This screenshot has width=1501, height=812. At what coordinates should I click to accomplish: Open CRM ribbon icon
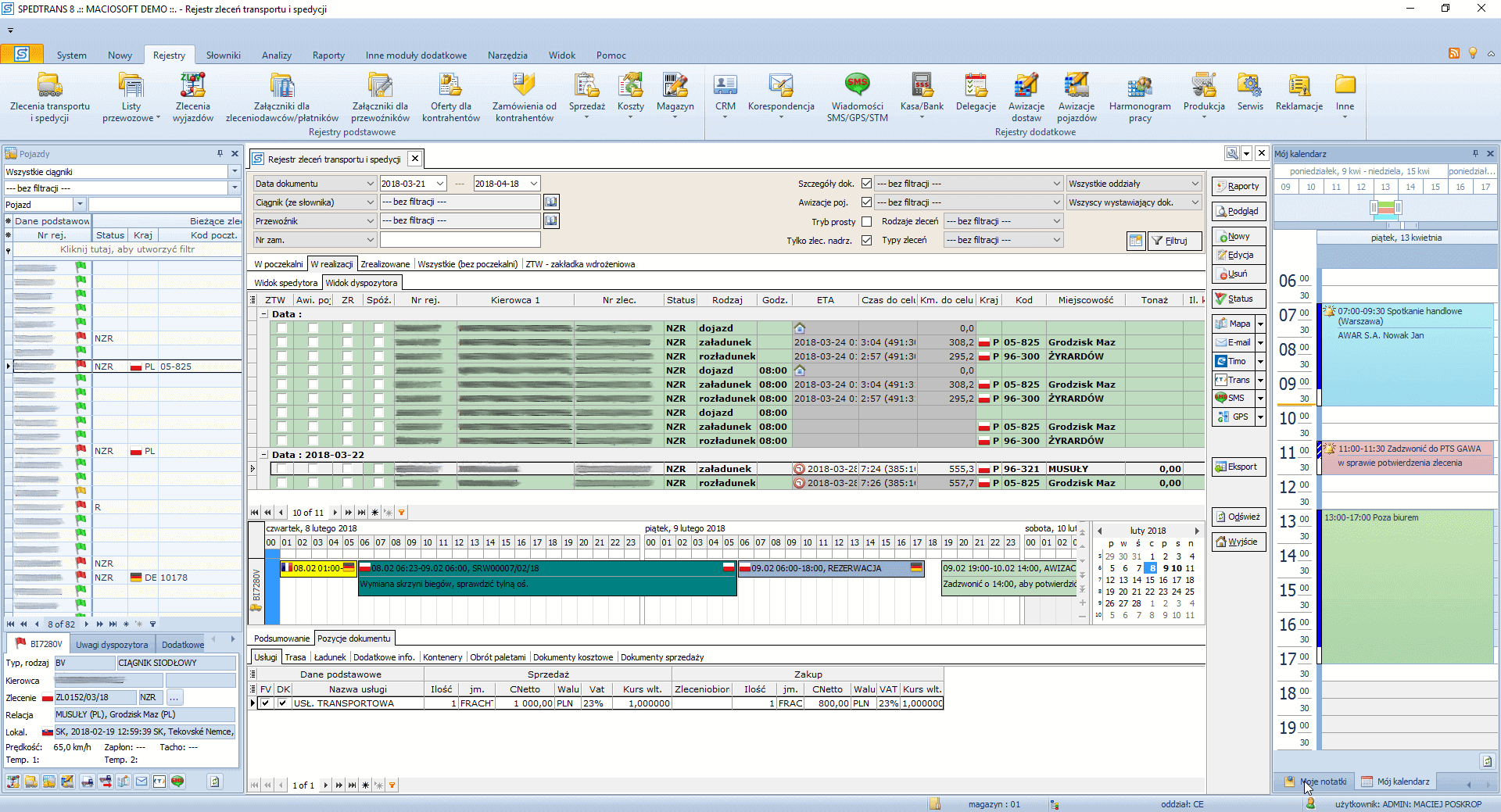click(725, 97)
